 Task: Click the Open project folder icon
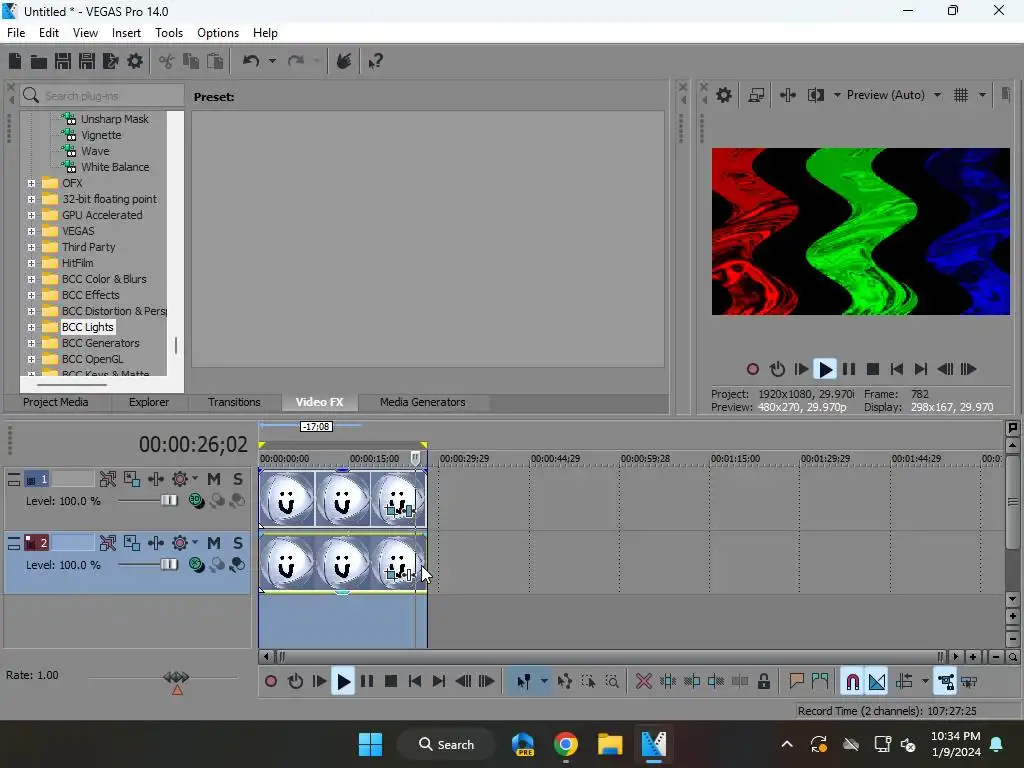tap(39, 61)
